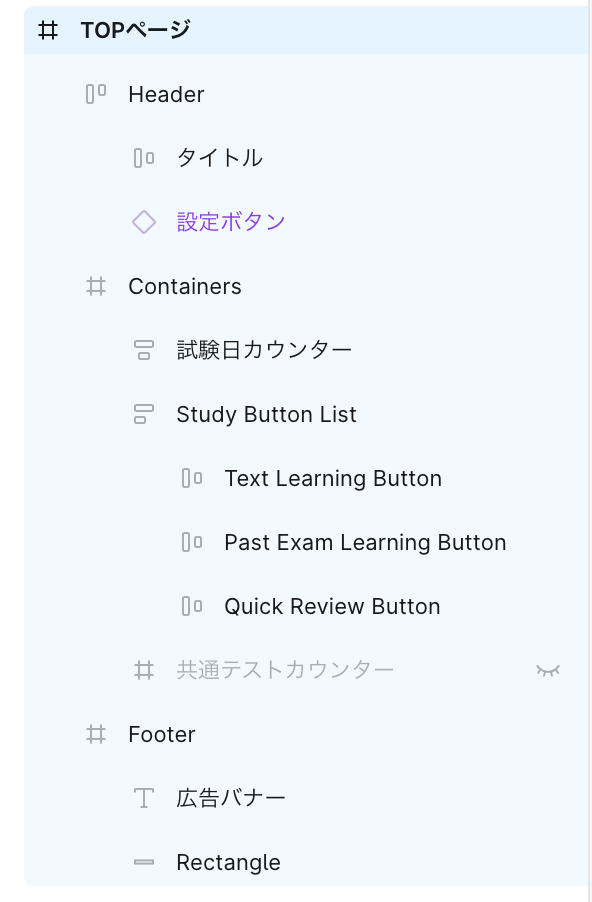This screenshot has width=592, height=902.
Task: Click the auto-layout icon next to Header
Action: click(96, 94)
